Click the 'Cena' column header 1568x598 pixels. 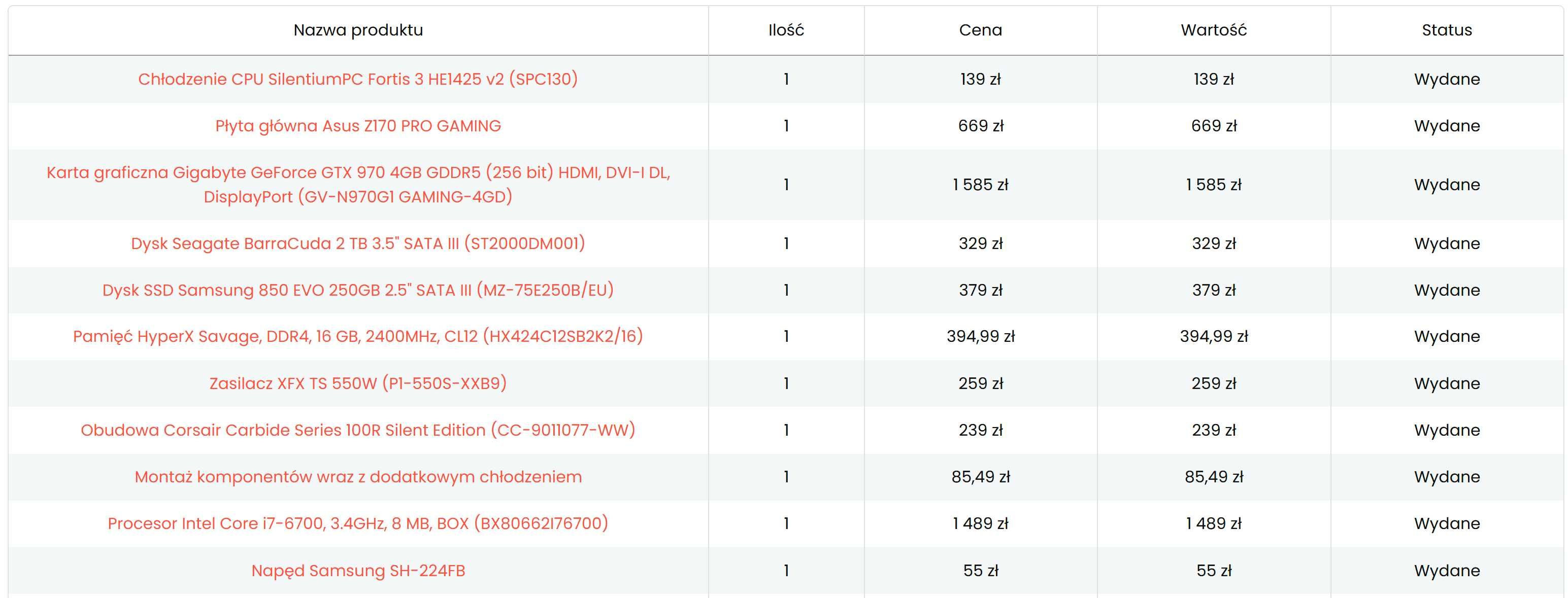pyautogui.click(x=980, y=30)
